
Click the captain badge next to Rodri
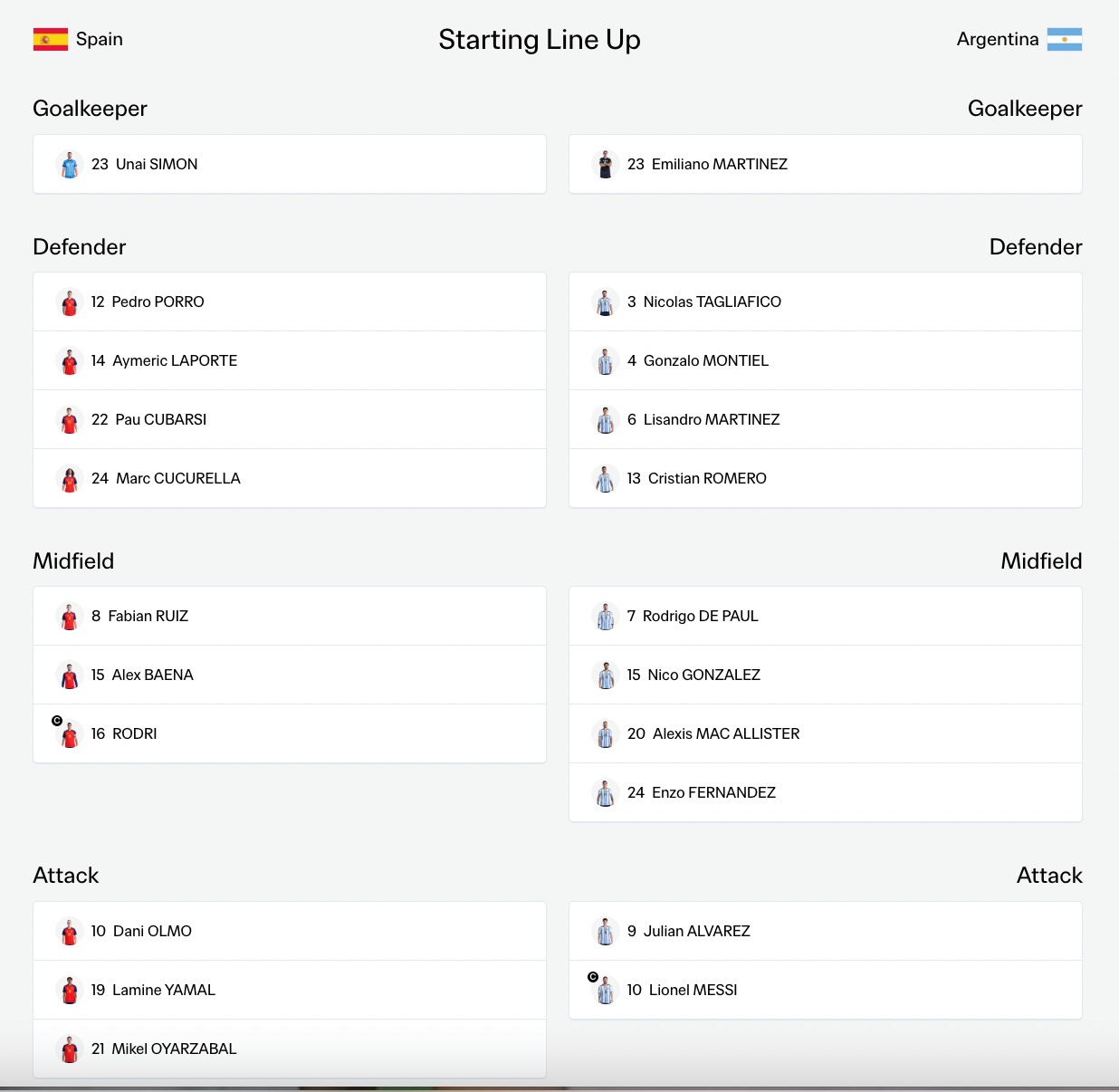coord(57,721)
